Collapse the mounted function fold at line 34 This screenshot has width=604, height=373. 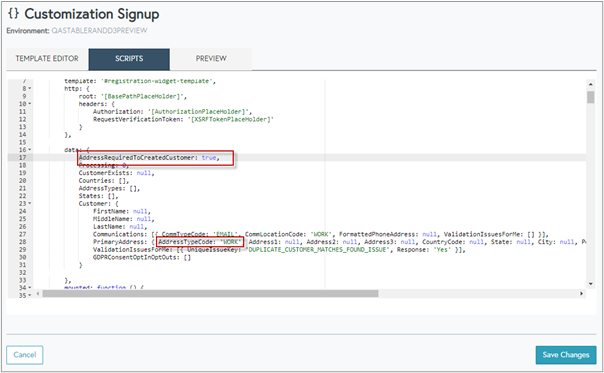pyautogui.click(x=30, y=287)
